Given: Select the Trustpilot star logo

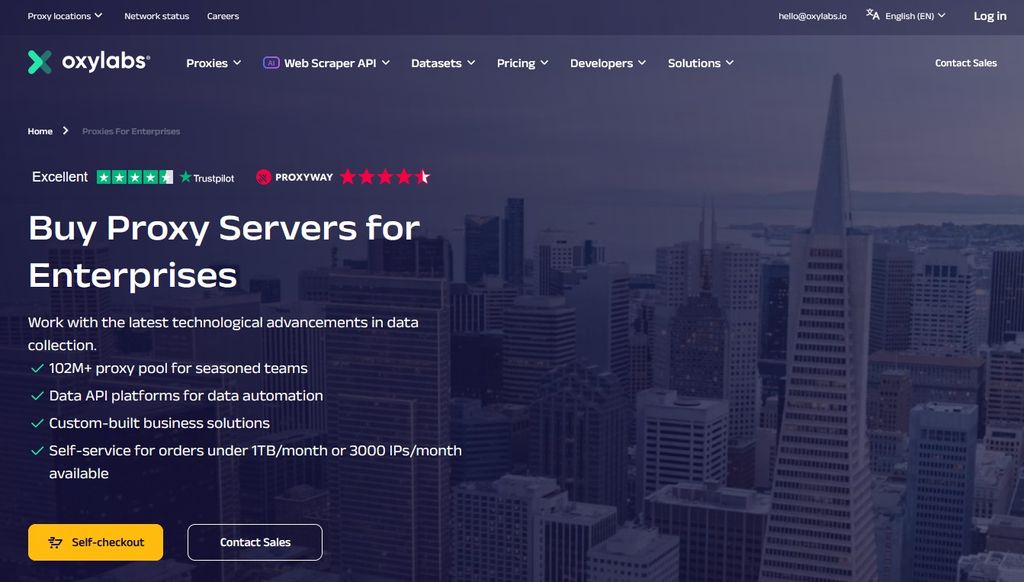Looking at the screenshot, I should coord(185,176).
